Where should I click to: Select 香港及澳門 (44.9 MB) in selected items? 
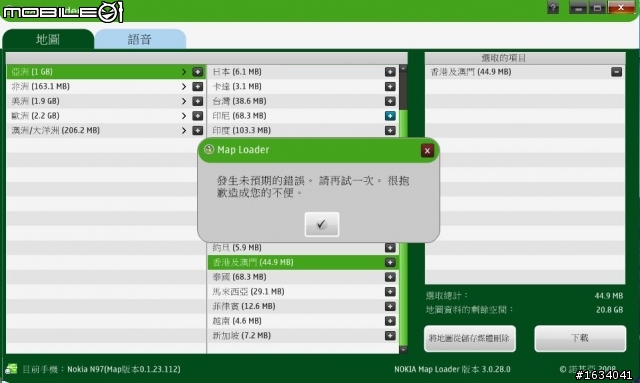coord(525,72)
